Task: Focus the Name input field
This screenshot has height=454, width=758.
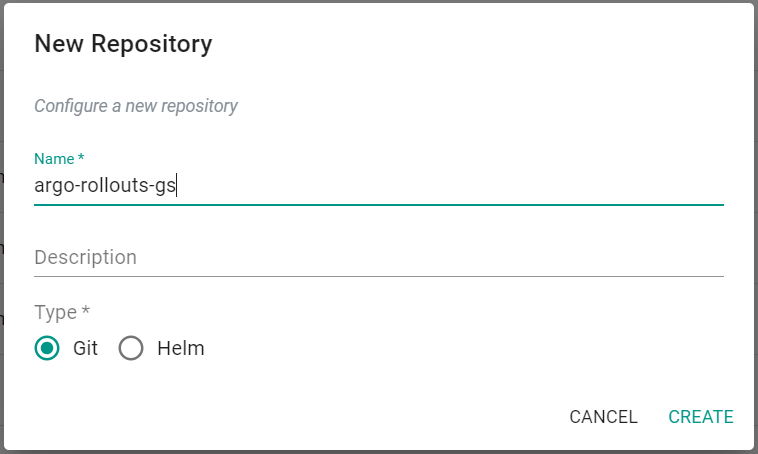Action: (378, 185)
